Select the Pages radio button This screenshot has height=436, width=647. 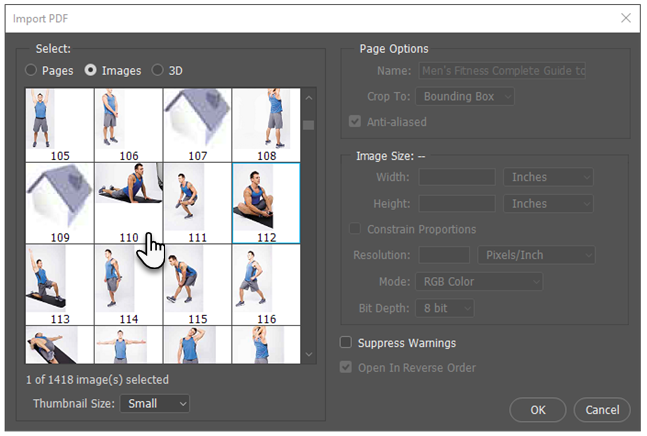(x=32, y=71)
